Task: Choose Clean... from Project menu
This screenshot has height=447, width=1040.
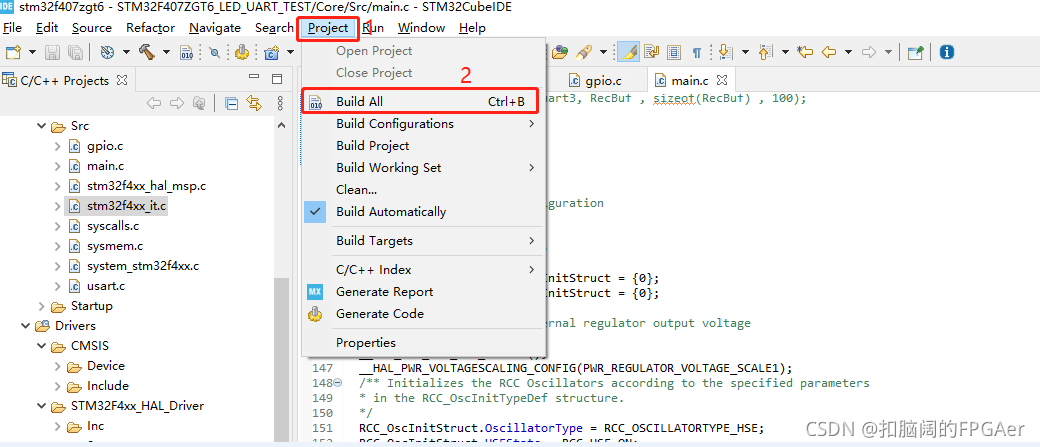Action: 423,190
